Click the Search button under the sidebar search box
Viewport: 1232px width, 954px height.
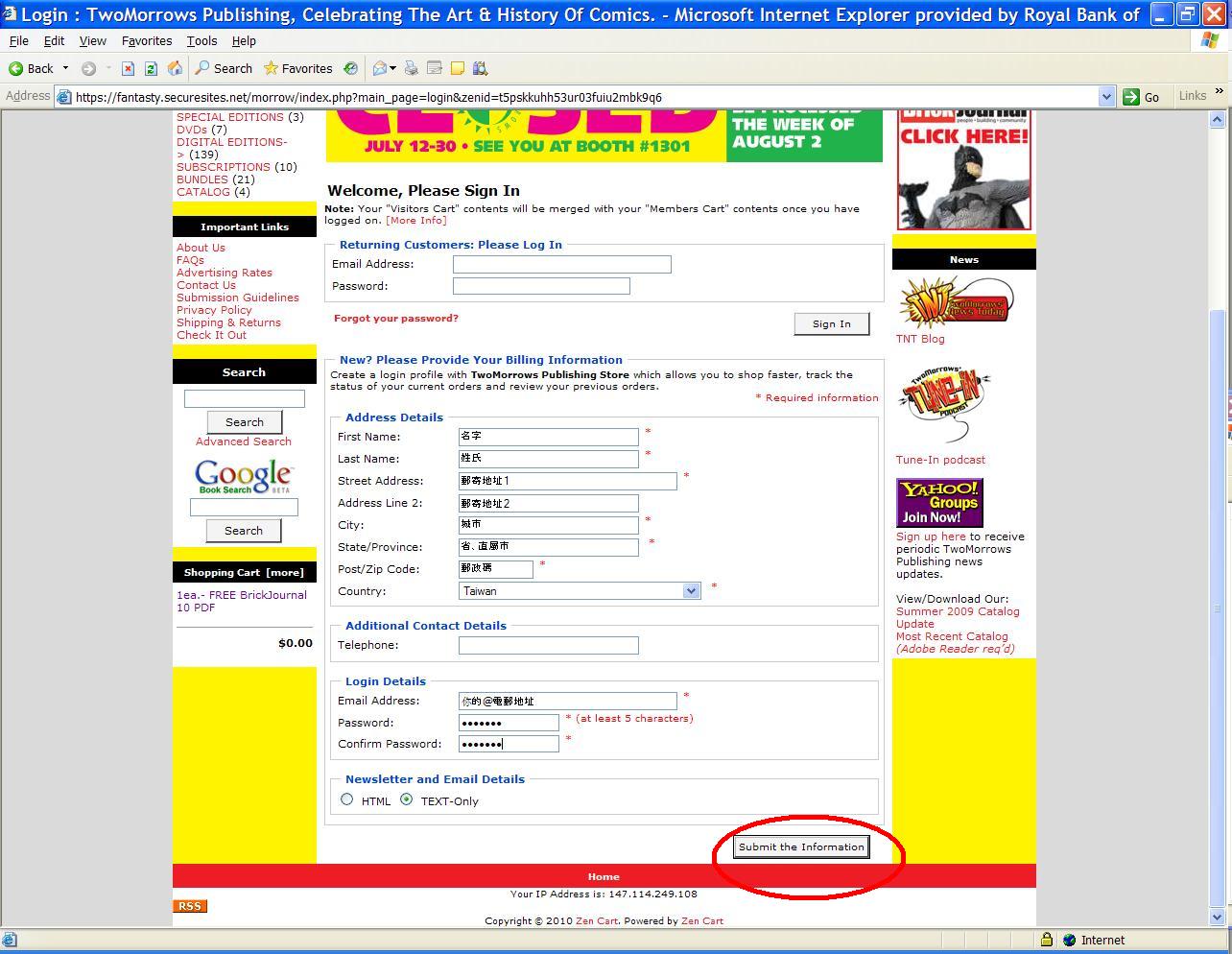coord(245,422)
